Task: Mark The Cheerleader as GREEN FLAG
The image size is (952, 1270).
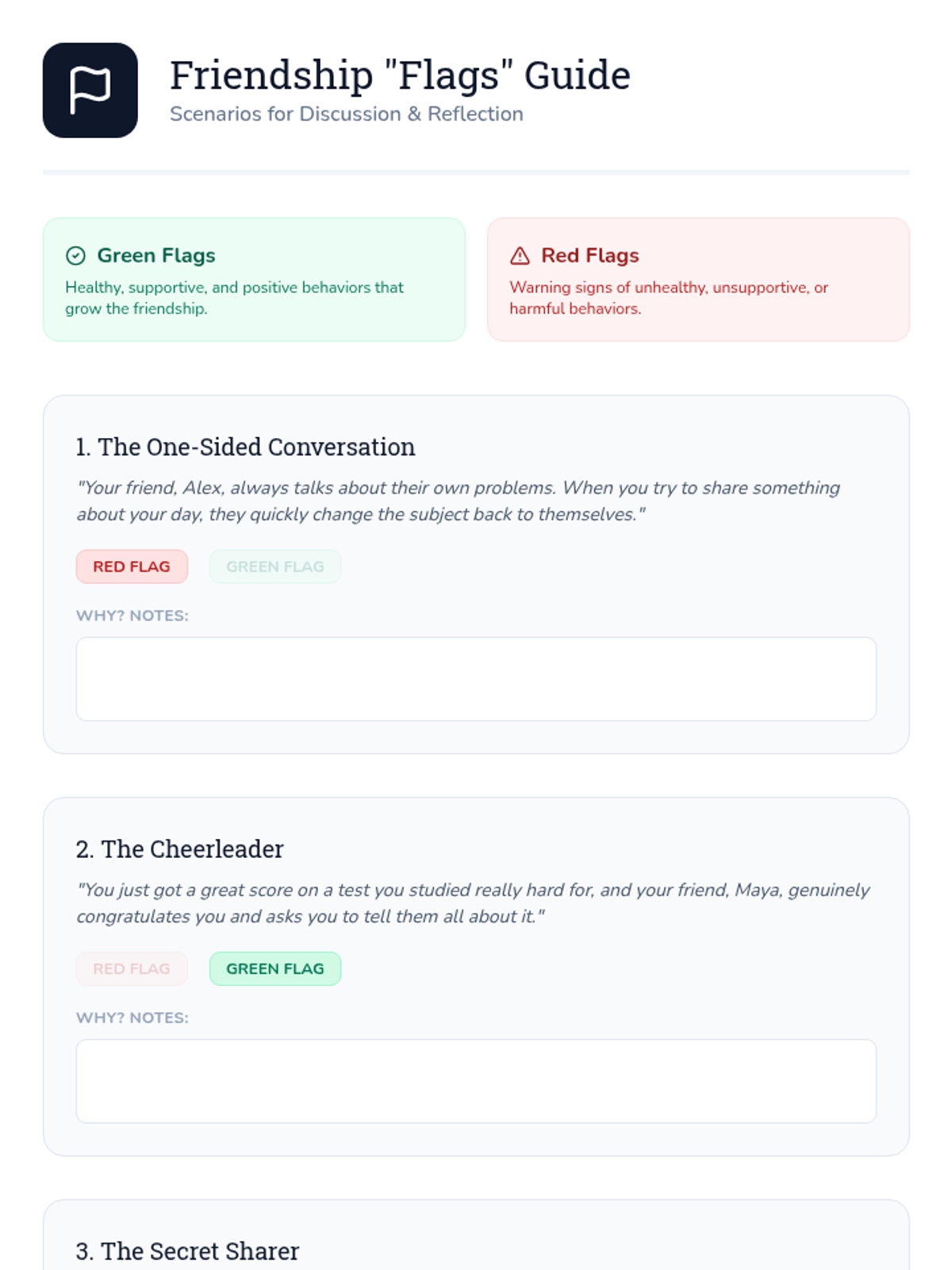Action: [x=274, y=968]
